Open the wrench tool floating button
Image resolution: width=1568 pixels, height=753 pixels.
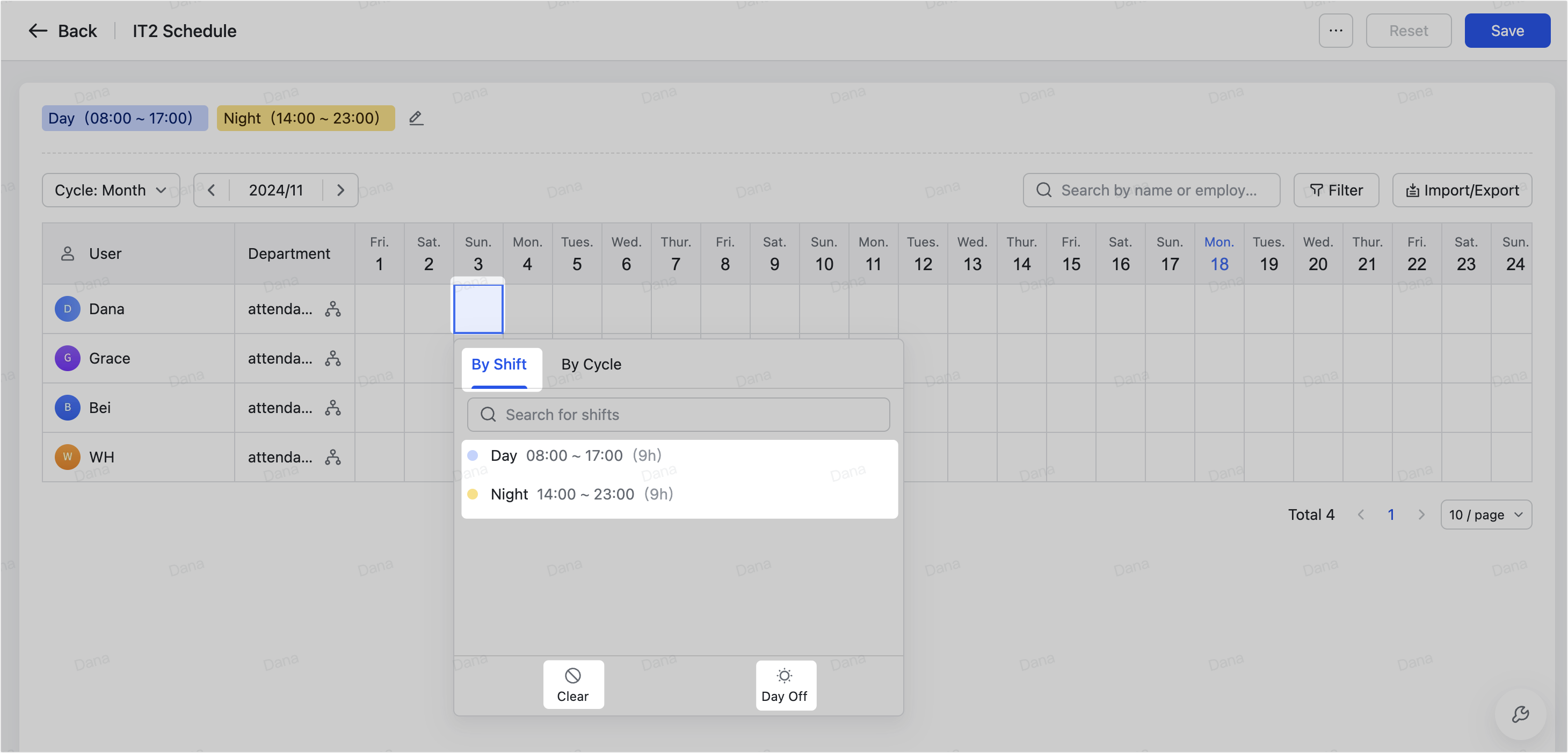pos(1520,714)
